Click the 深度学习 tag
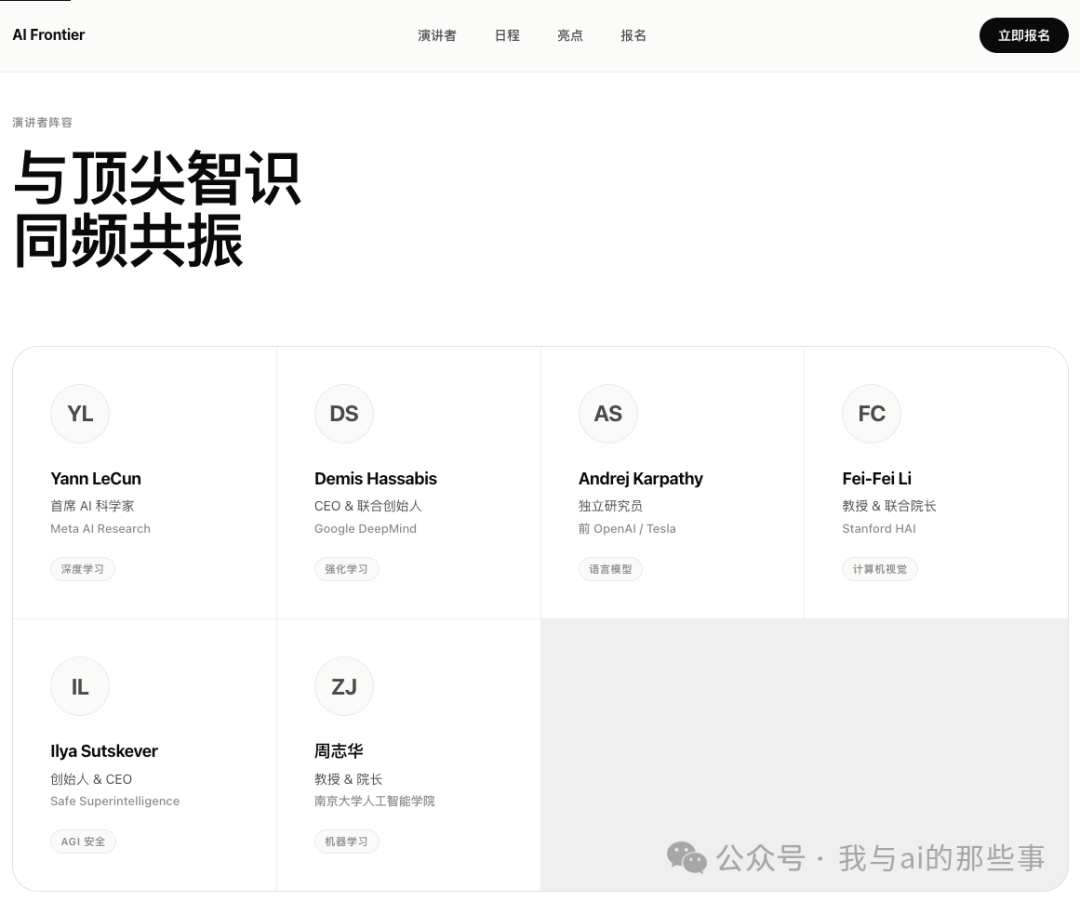The image size is (1080, 901). tap(82, 569)
